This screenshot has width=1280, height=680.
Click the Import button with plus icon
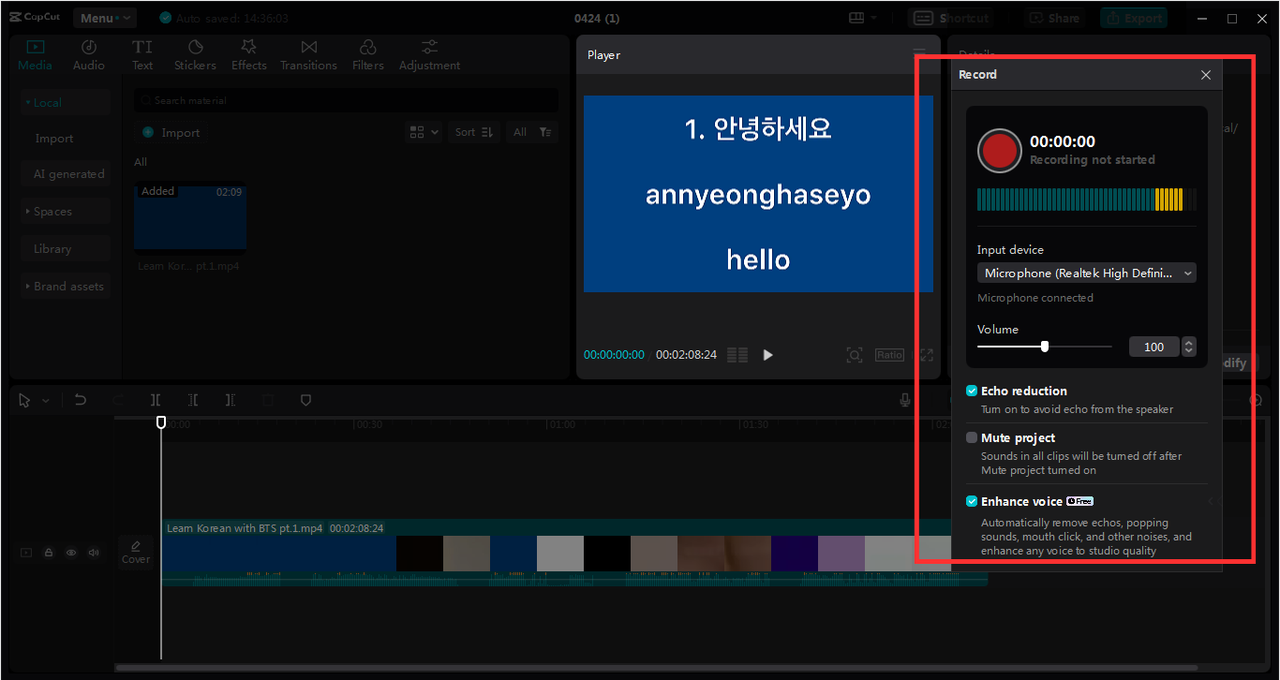click(171, 133)
